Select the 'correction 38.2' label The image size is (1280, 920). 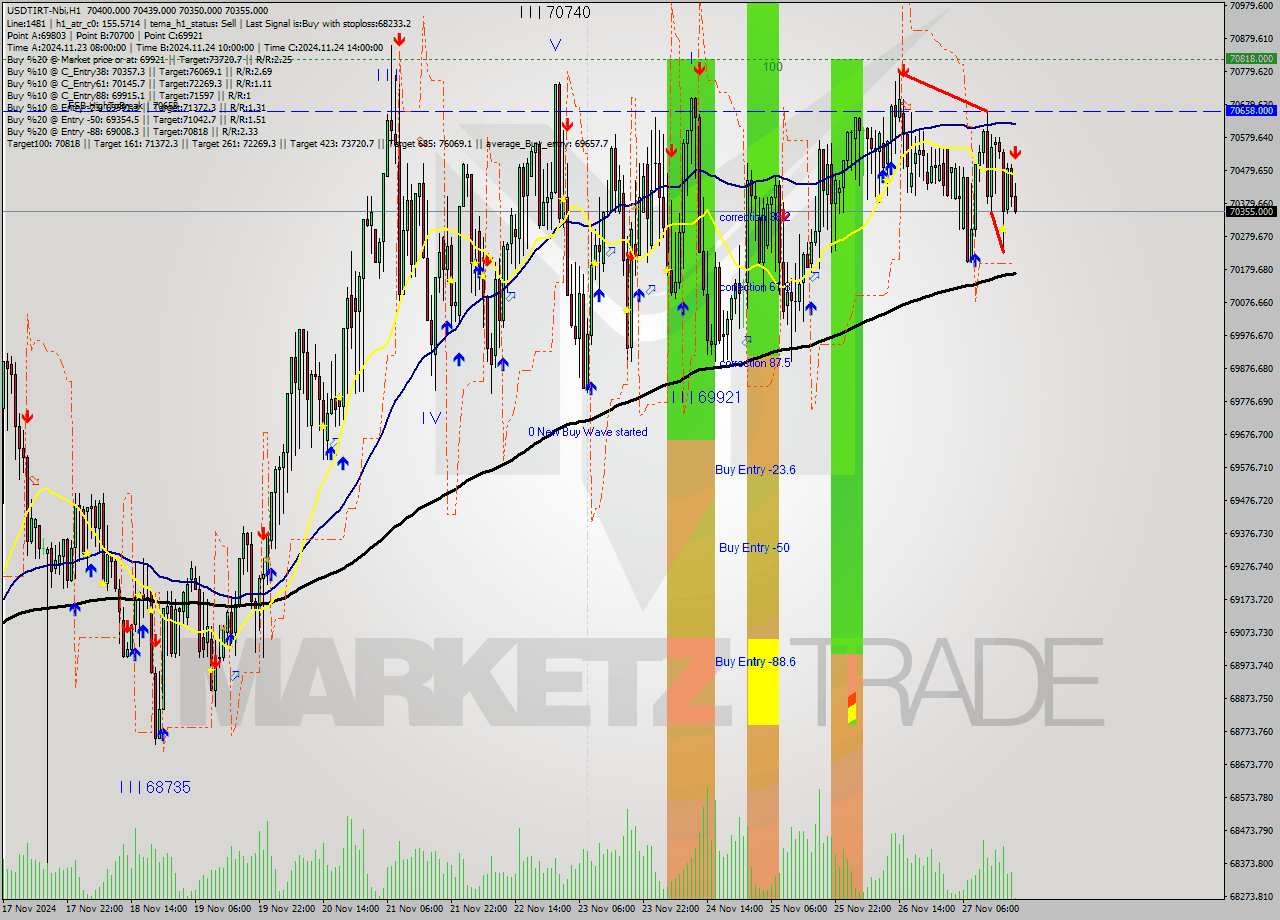pos(755,217)
